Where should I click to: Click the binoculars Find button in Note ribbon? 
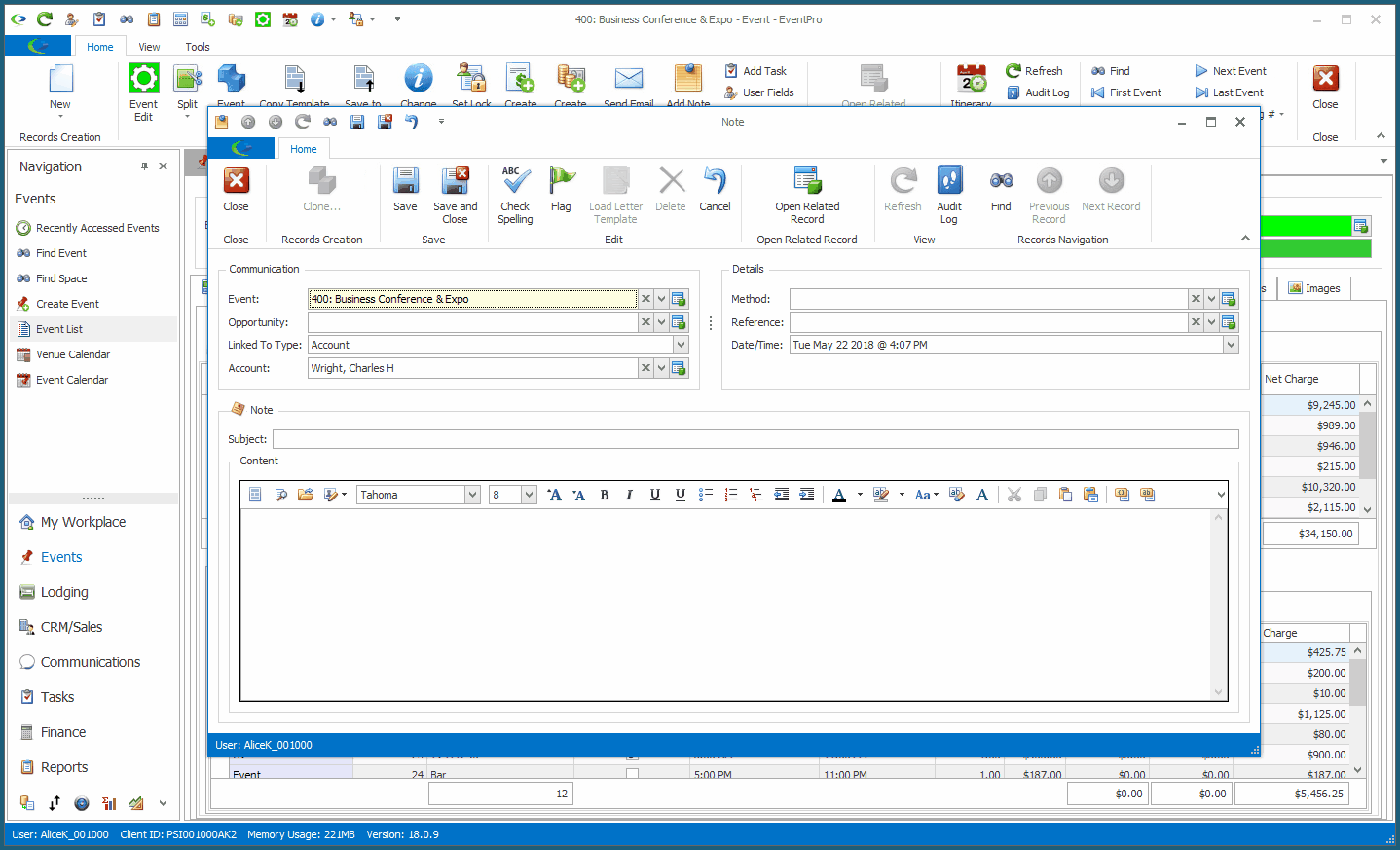pyautogui.click(x=1001, y=190)
